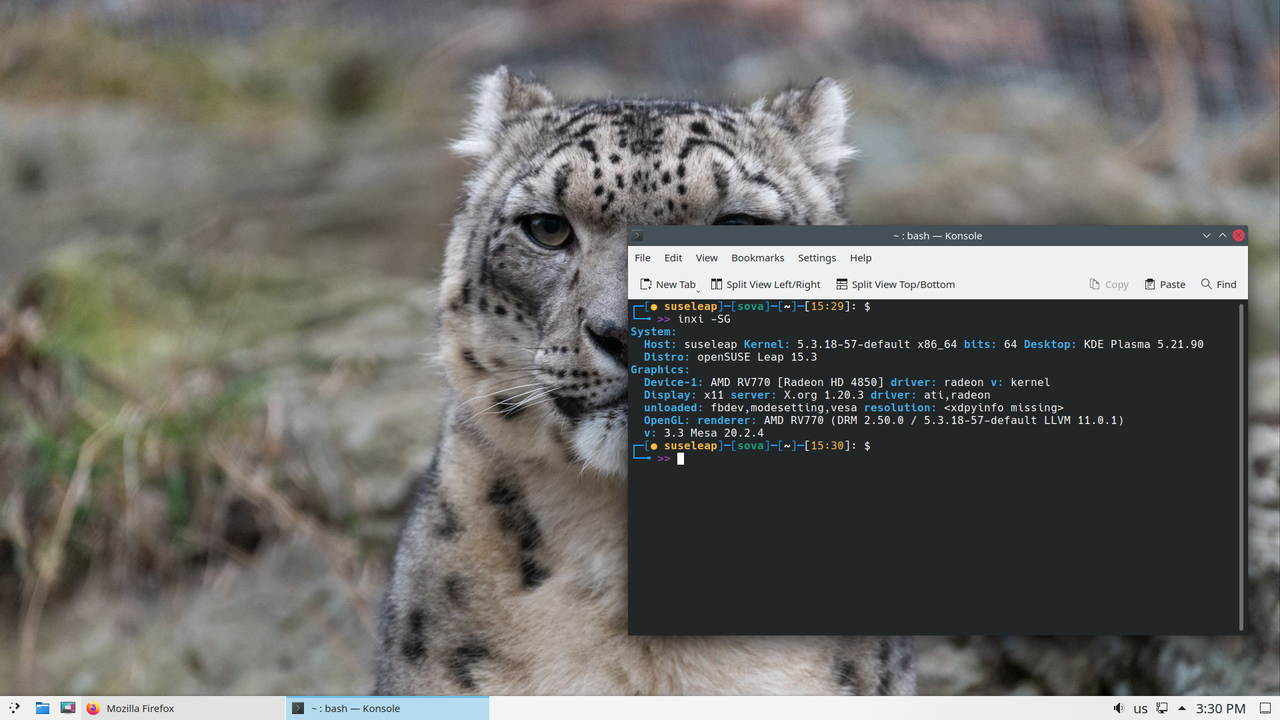The height and width of the screenshot is (720, 1280).
Task: Open the File menu in Konsole
Action: [642, 258]
